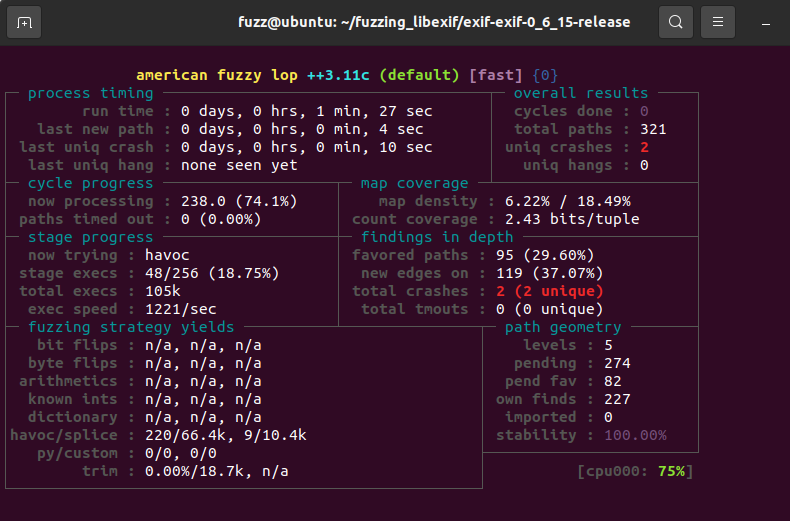Click the 'overall results' header
This screenshot has height=521, width=790.
coord(581,93)
